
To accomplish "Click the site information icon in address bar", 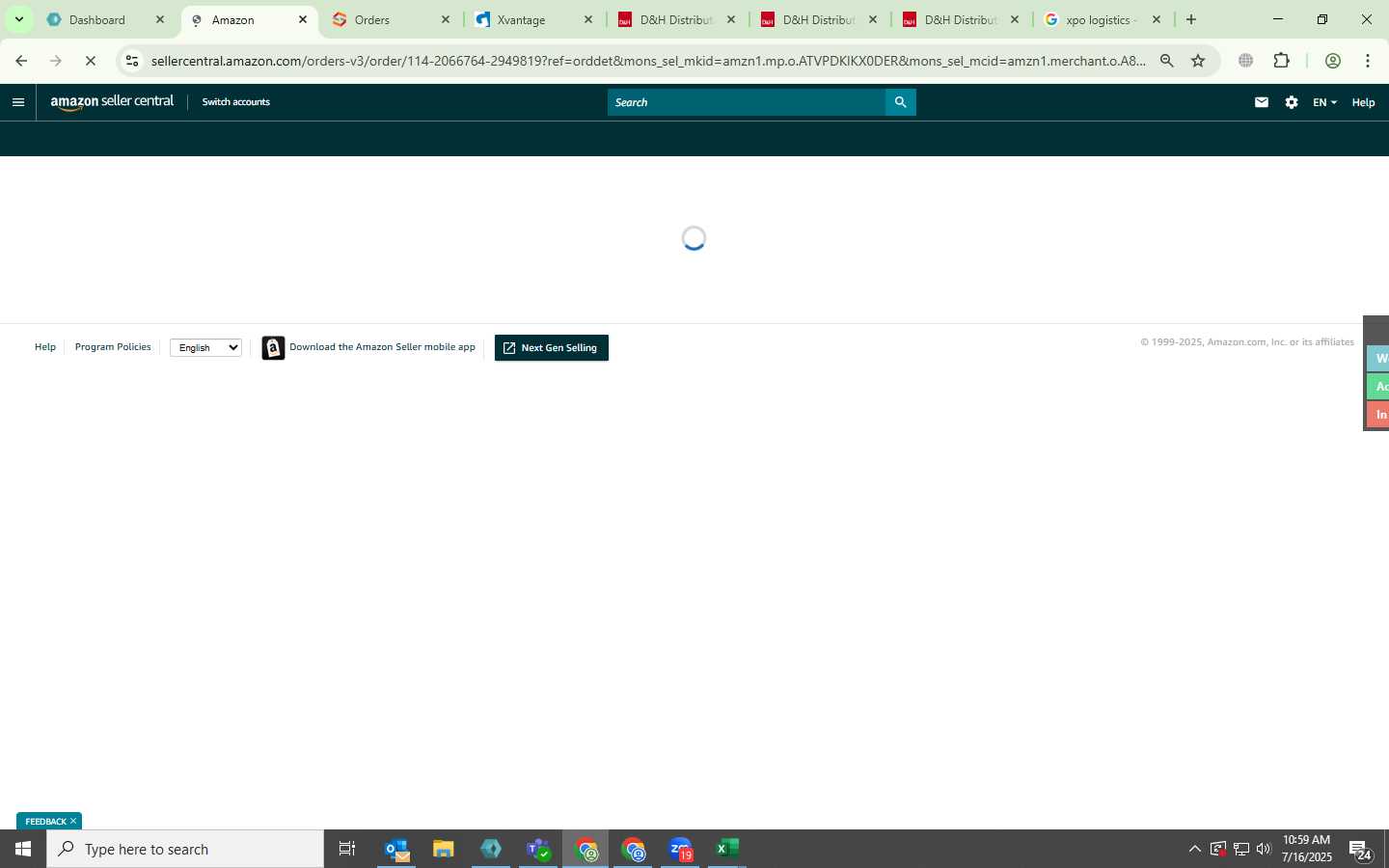I will [x=132, y=61].
